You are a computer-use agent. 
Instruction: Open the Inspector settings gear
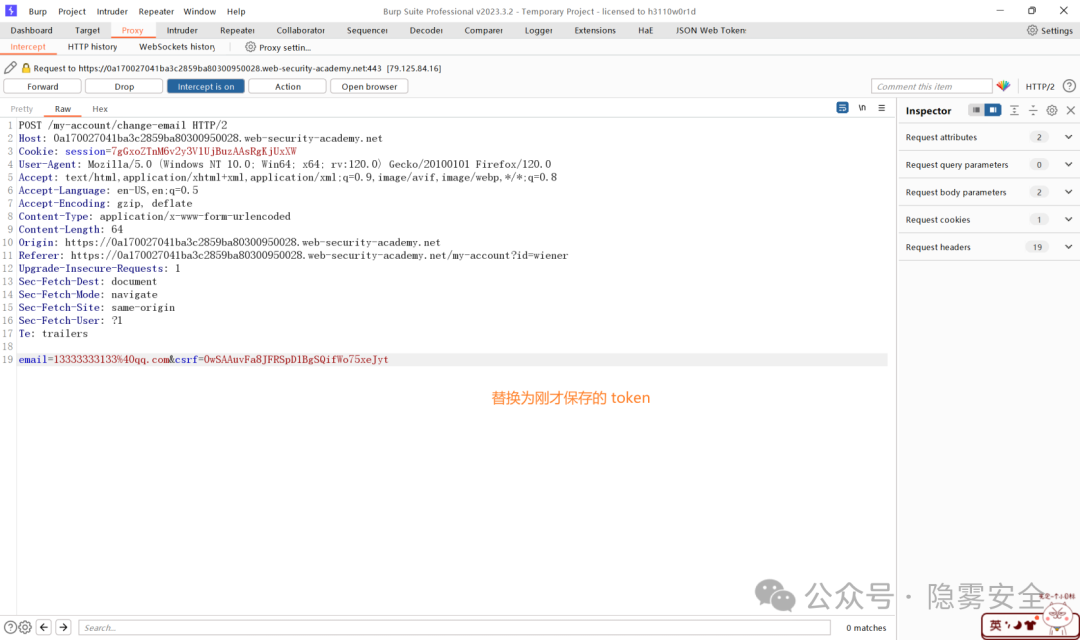pos(1052,110)
